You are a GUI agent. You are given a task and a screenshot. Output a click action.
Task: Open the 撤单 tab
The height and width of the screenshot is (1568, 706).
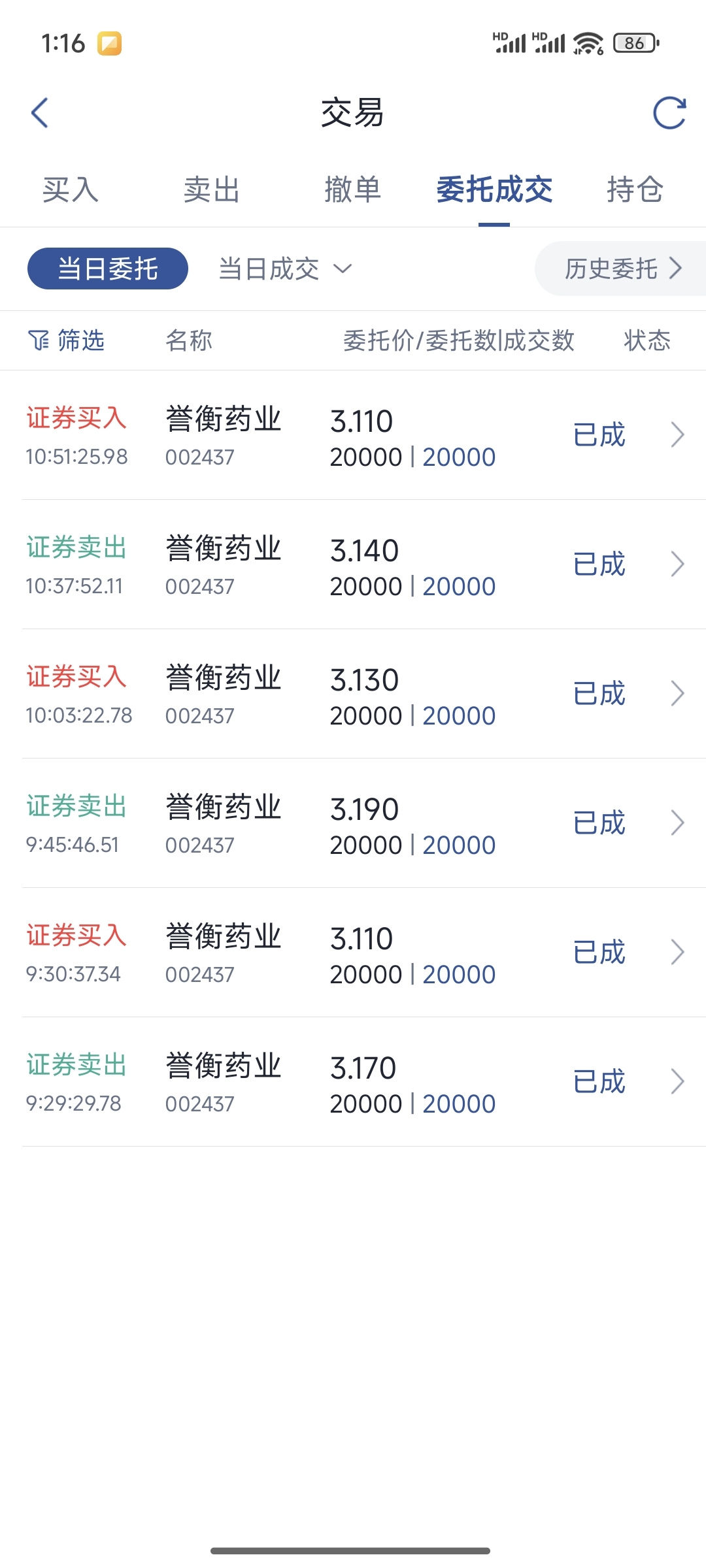tap(353, 190)
